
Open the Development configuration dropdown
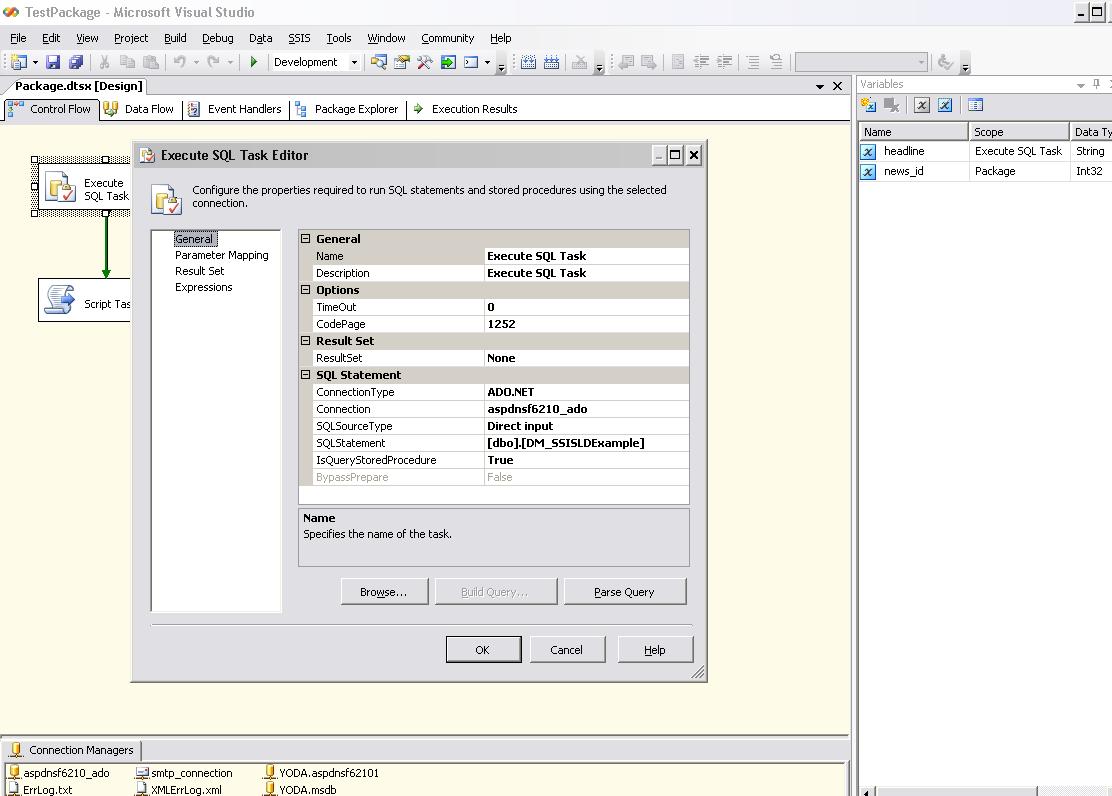tap(354, 62)
